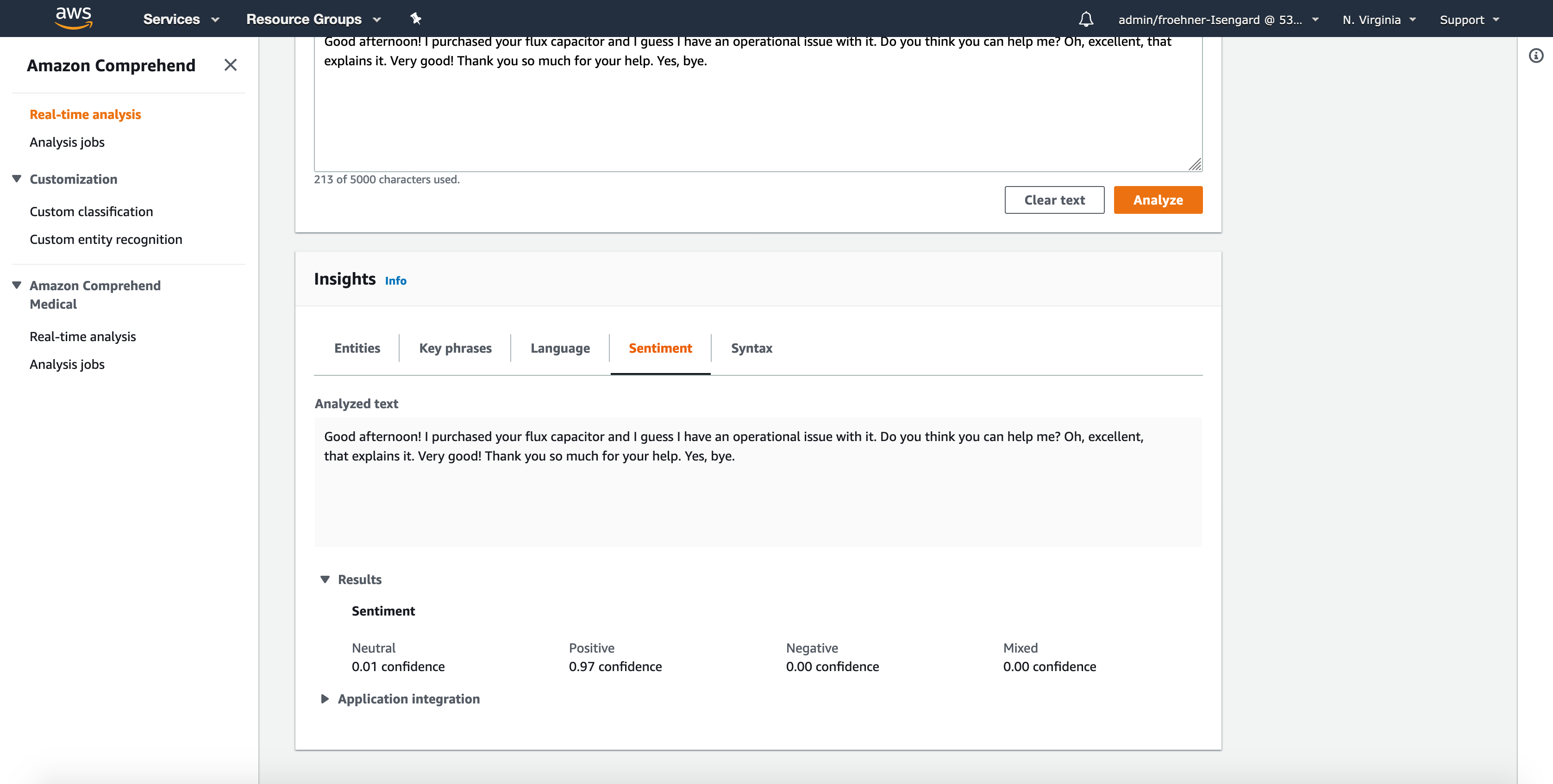This screenshot has height=784, width=1553.
Task: Open the Services dropdown menu
Action: [181, 19]
